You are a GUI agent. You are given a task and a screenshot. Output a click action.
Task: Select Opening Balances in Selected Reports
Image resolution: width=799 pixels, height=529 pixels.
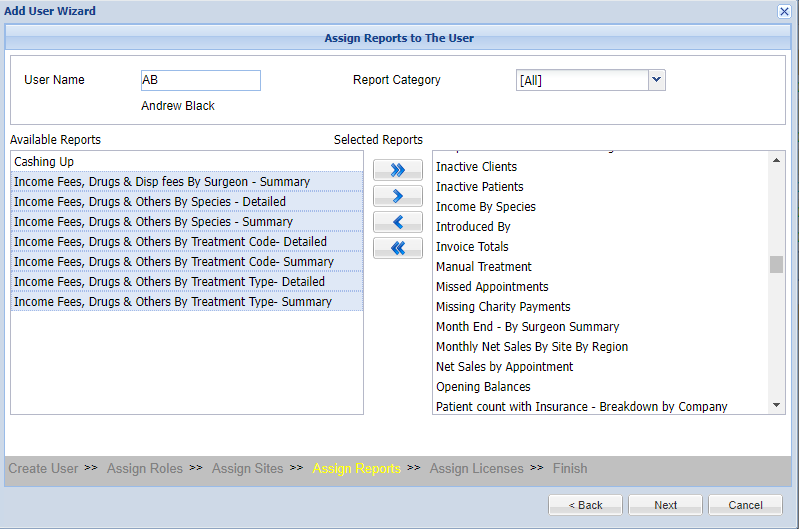click(483, 387)
